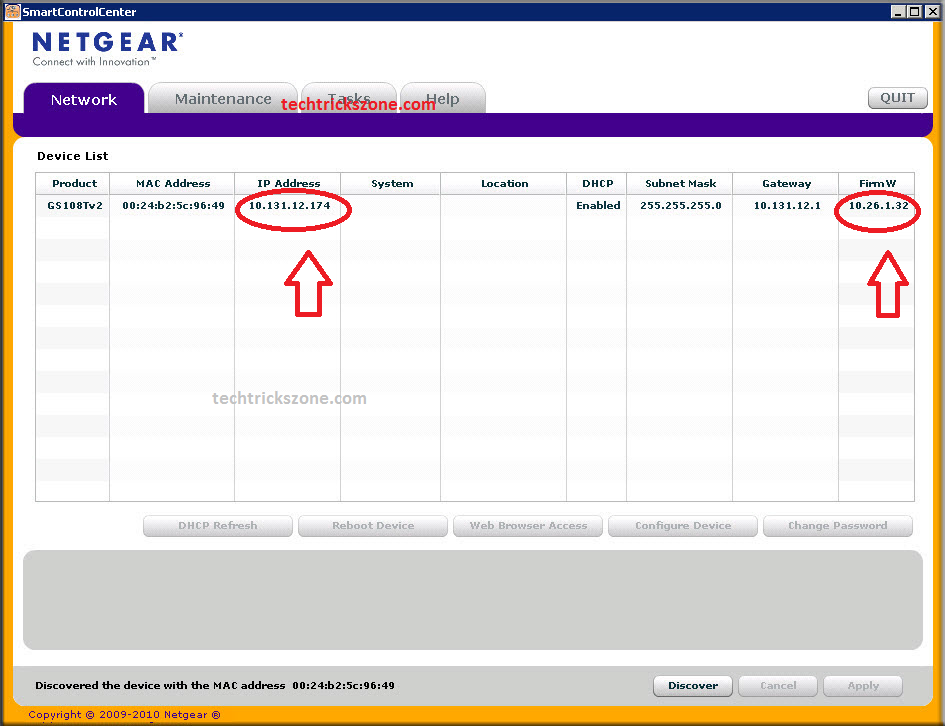Select IP address cell 10.131.12.174
Viewport: 945px width, 726px height.
[x=289, y=205]
